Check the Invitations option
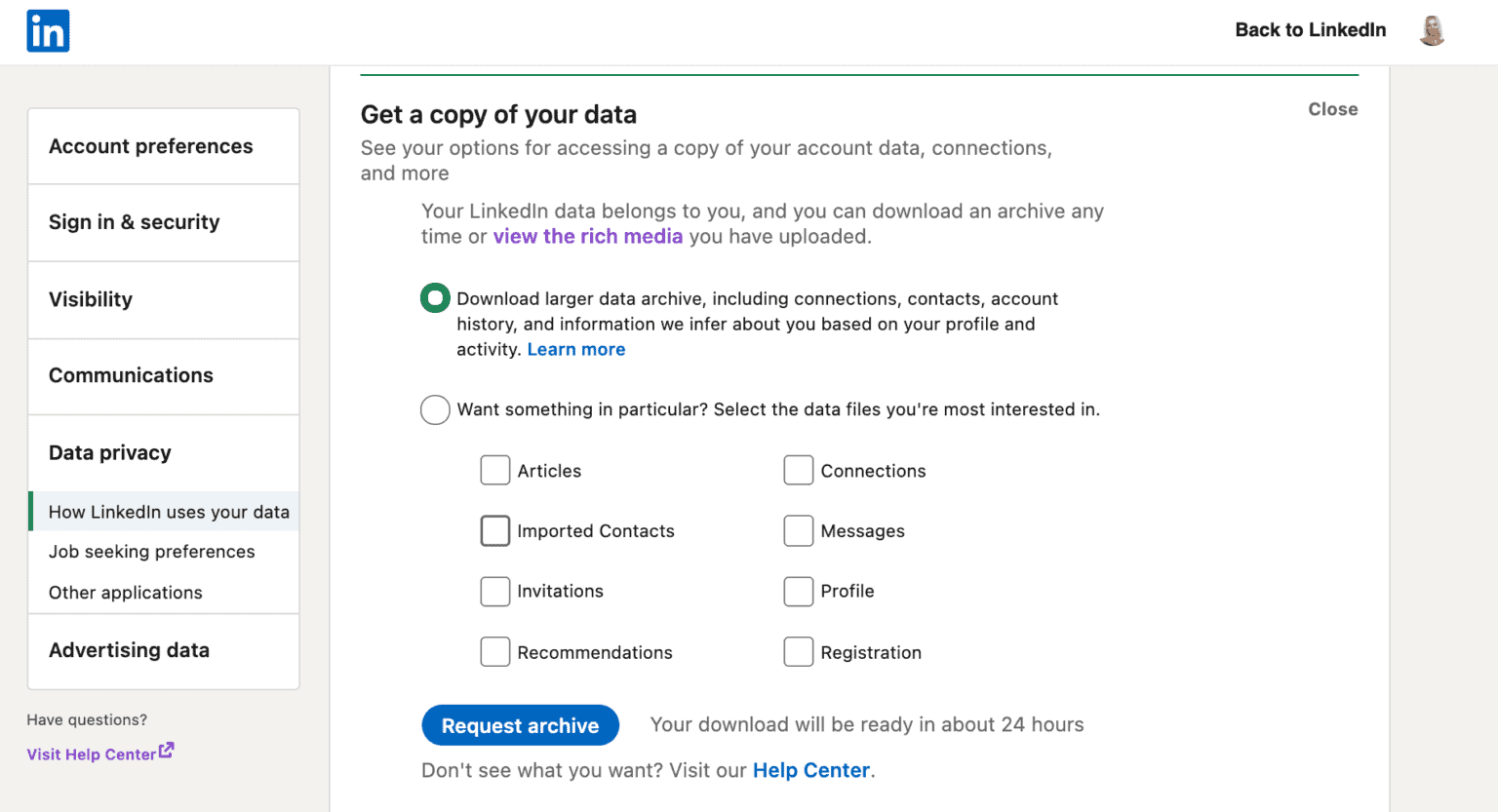1498x812 pixels. click(495, 591)
